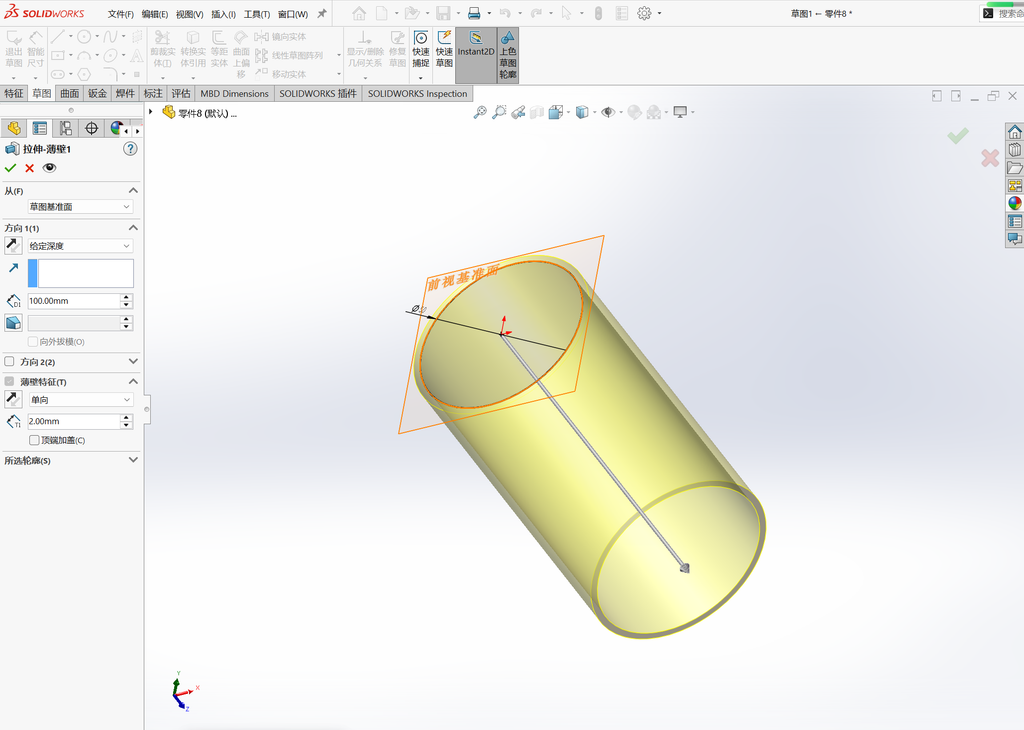Click the print icon in the top toolbar
Screen dimensions: 1024x730
[474, 13]
